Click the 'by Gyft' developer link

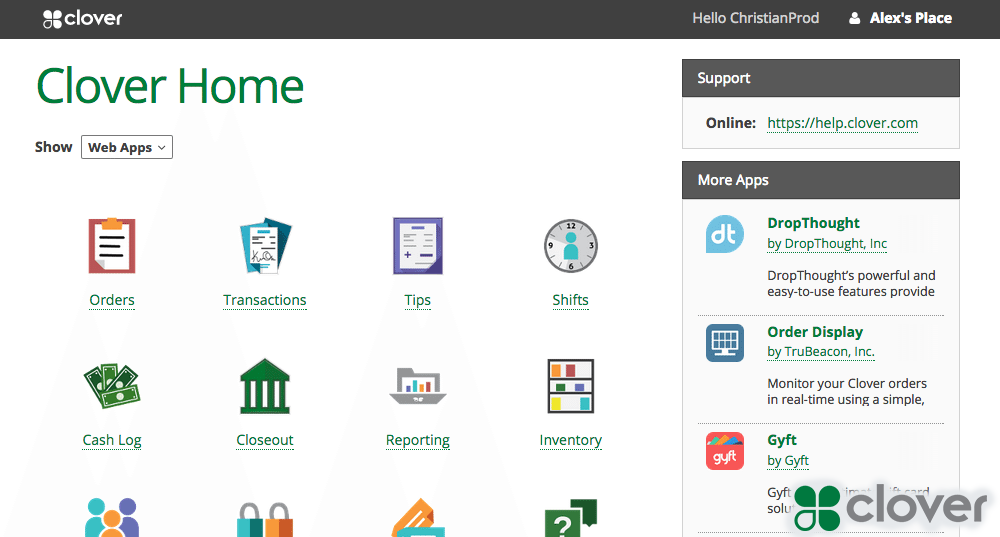coord(788,460)
